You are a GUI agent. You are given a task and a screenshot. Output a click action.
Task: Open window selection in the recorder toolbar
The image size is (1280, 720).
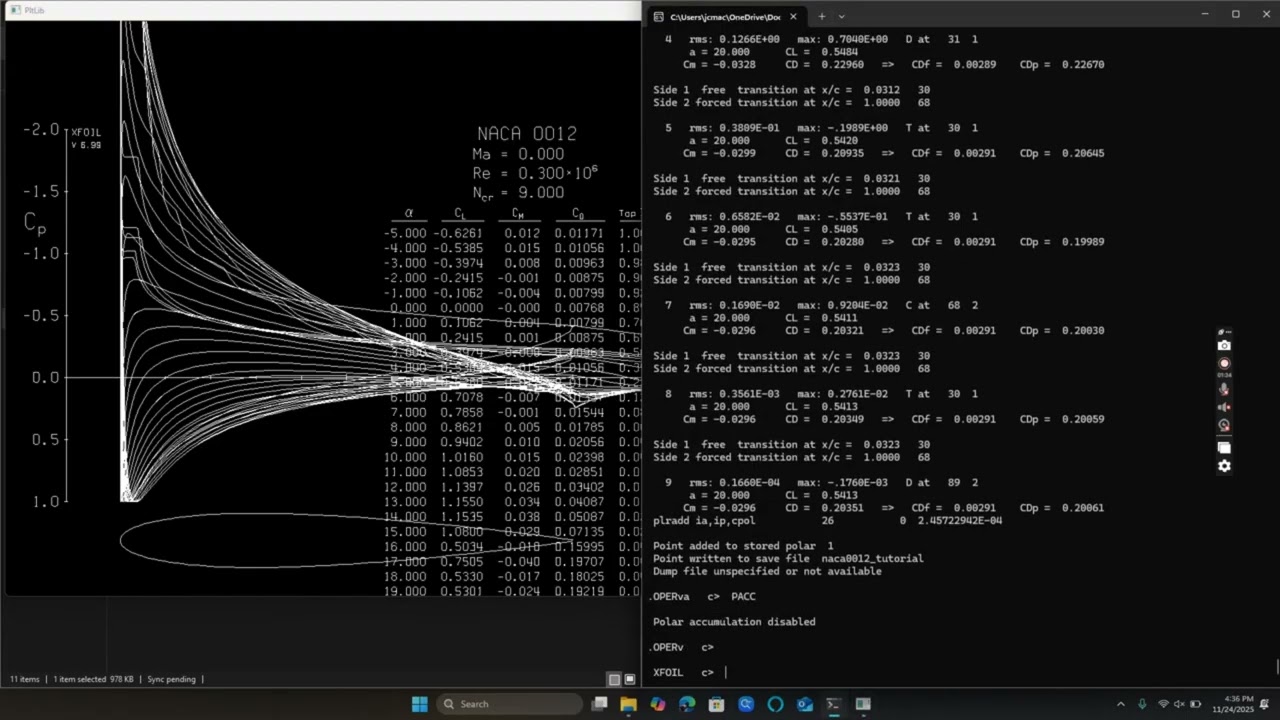tap(1224, 448)
